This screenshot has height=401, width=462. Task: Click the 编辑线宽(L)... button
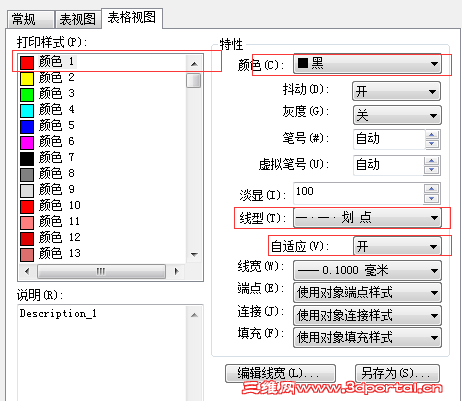(x=280, y=373)
